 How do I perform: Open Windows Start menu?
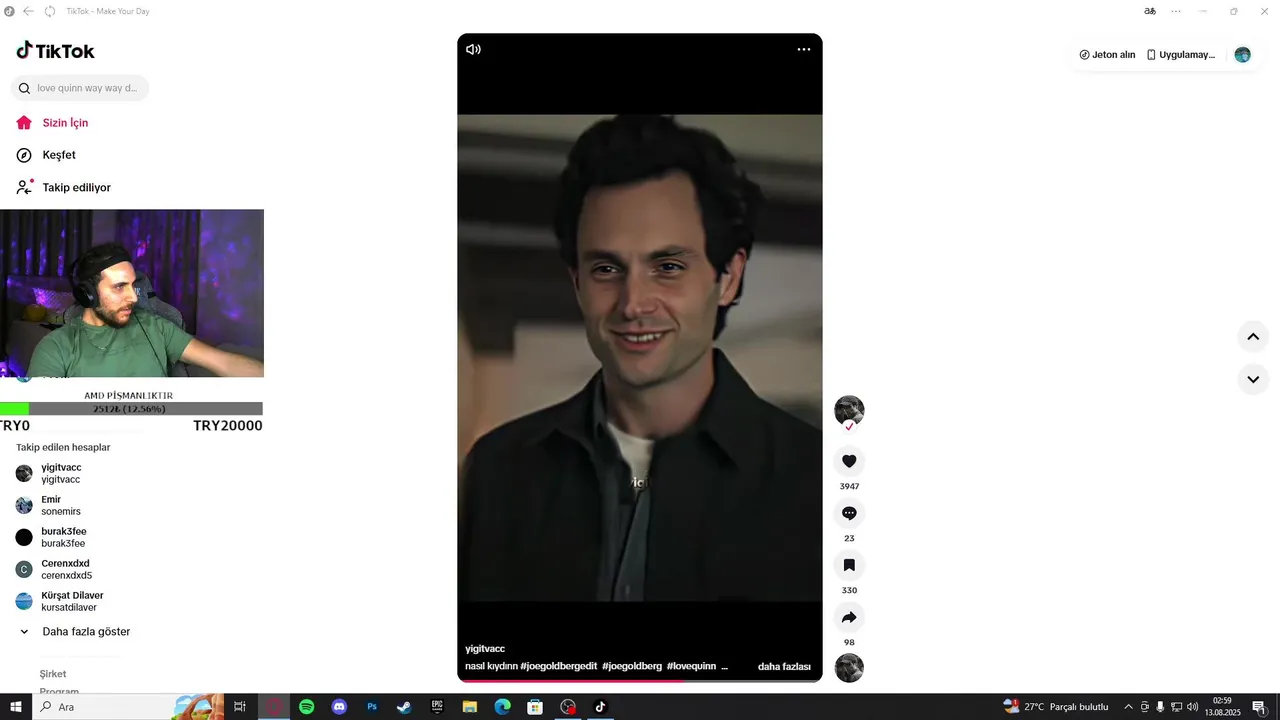click(16, 707)
